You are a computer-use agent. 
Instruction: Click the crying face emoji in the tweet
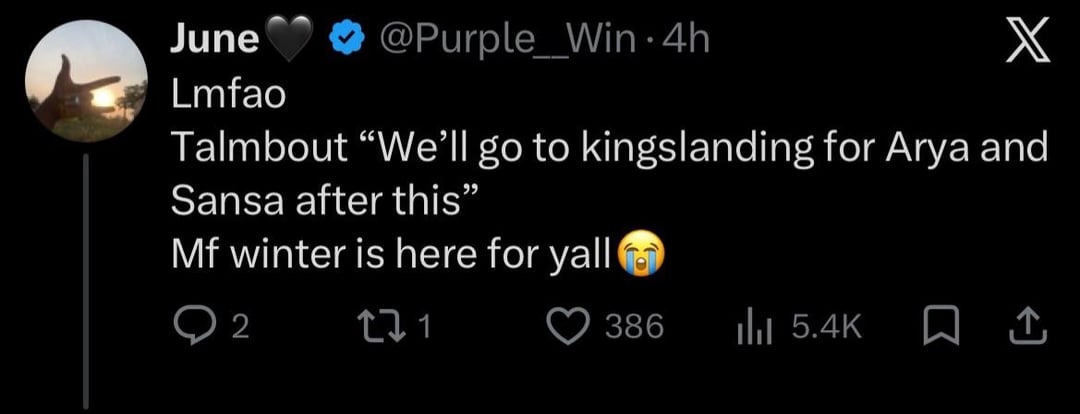point(643,255)
